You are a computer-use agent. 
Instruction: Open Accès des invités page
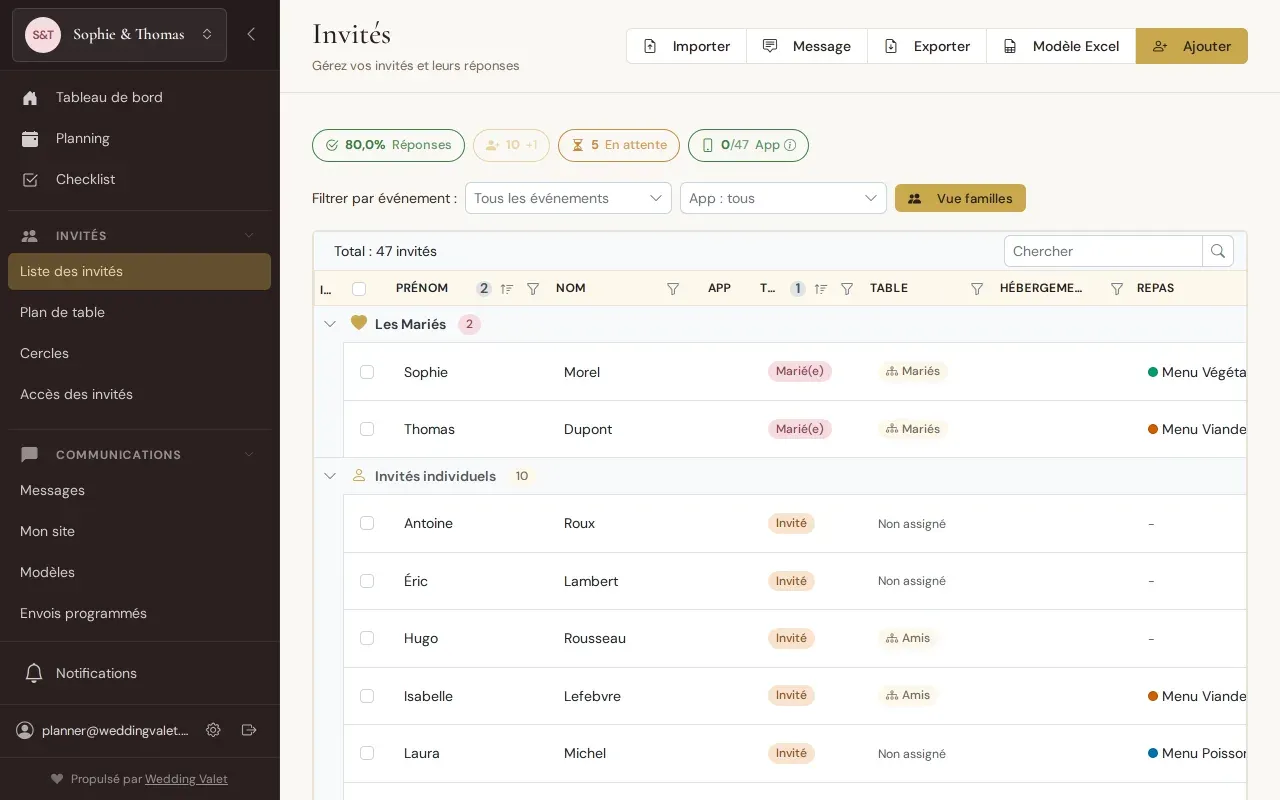point(139,394)
